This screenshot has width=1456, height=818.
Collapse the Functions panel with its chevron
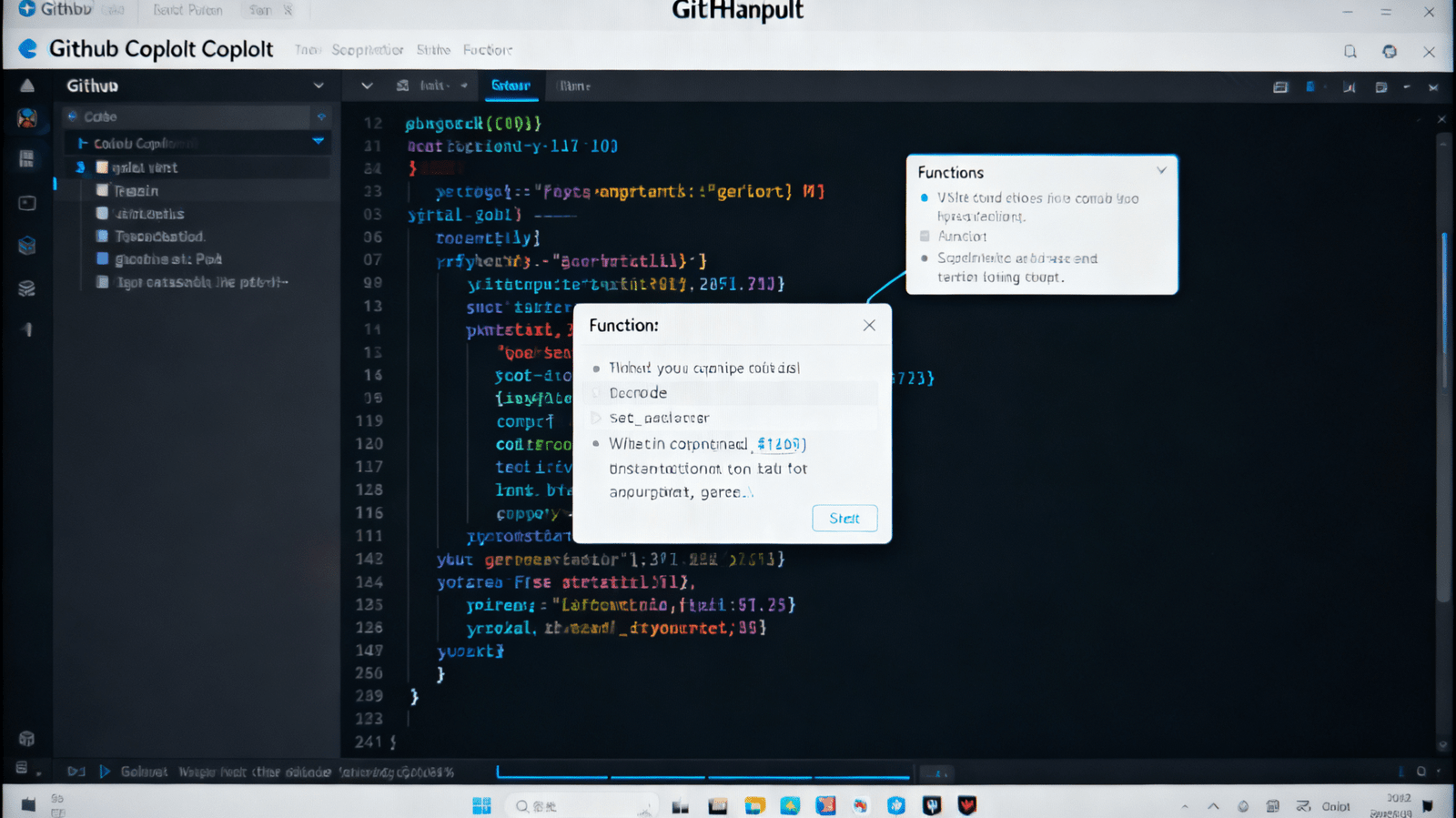[x=1161, y=171]
